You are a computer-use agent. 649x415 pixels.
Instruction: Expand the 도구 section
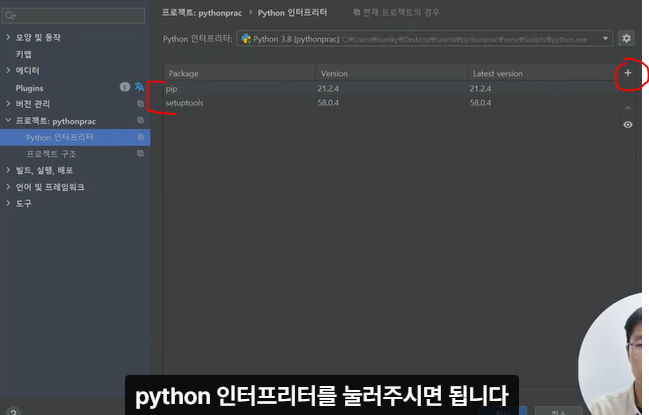[8, 203]
